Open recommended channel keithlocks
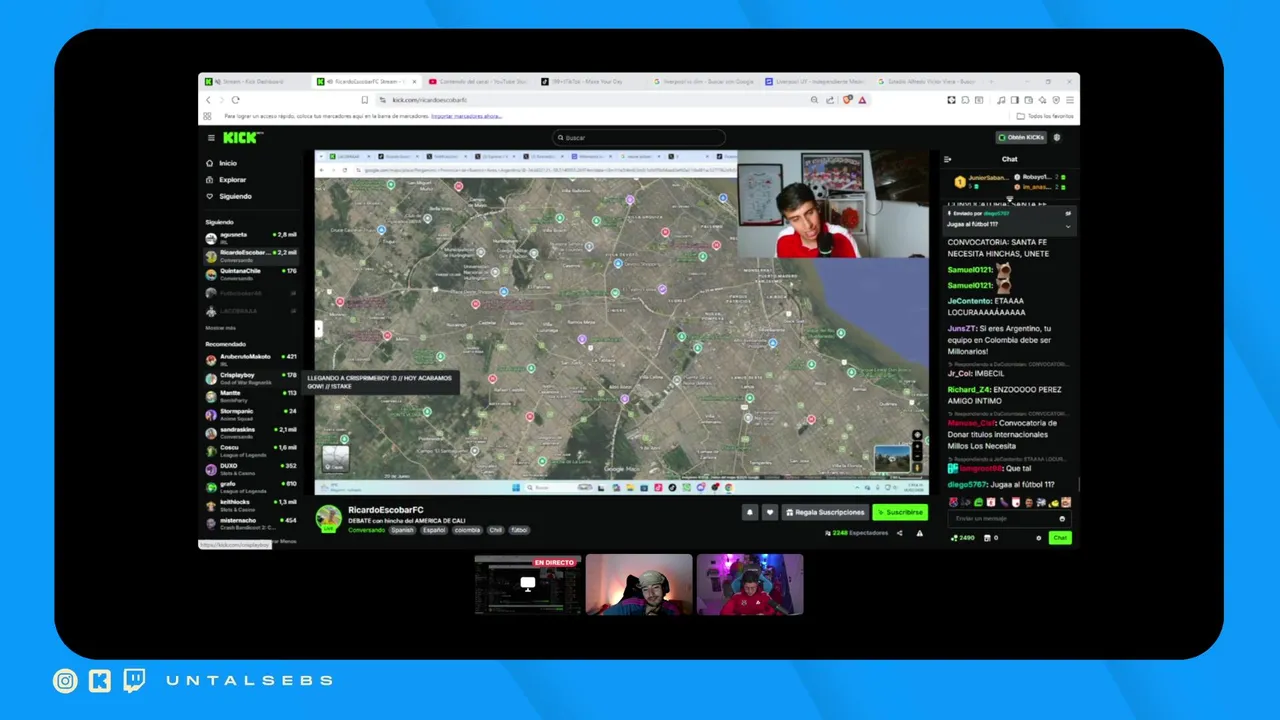 [x=252, y=504]
